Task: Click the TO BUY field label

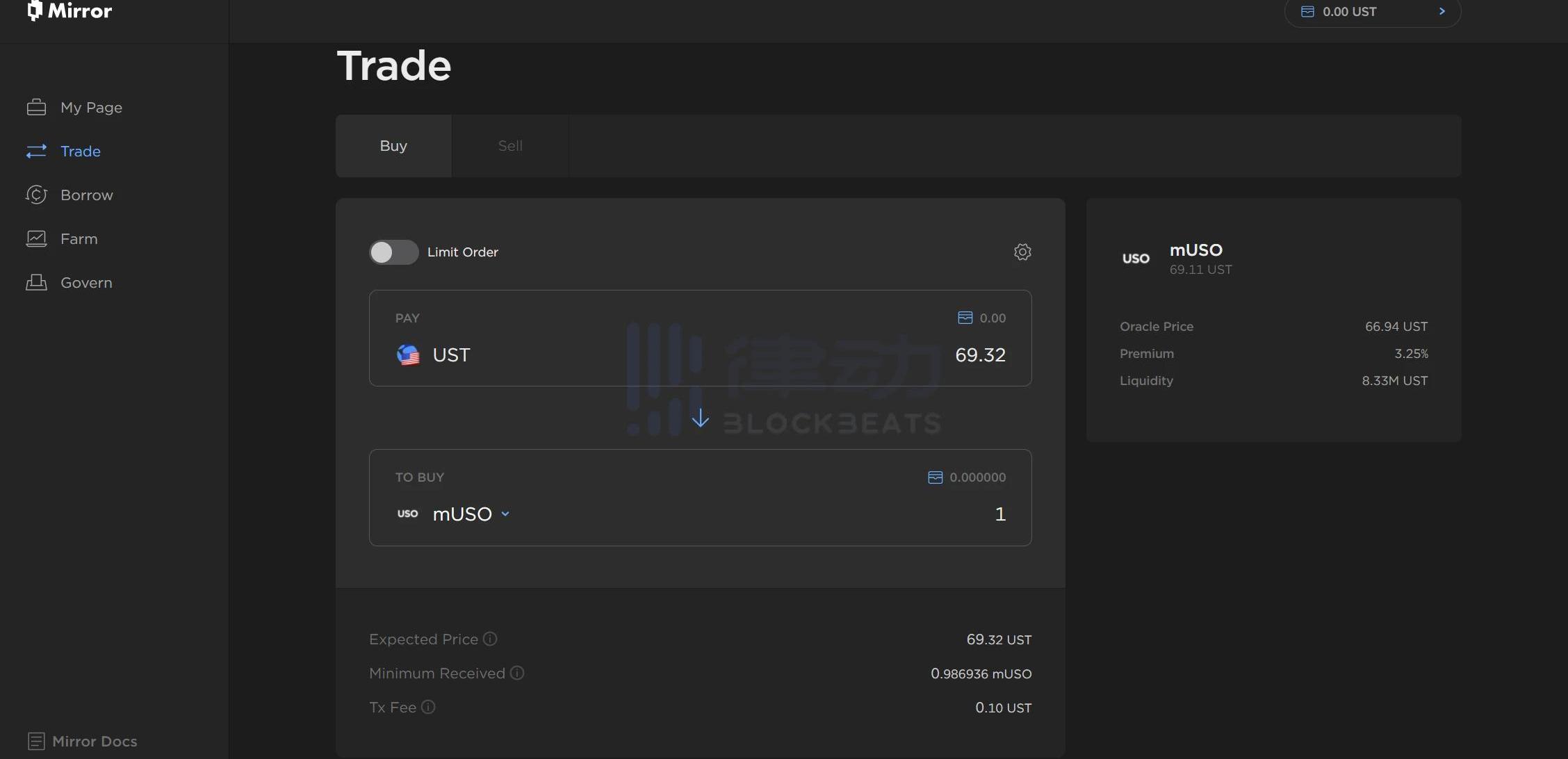Action: click(x=419, y=477)
